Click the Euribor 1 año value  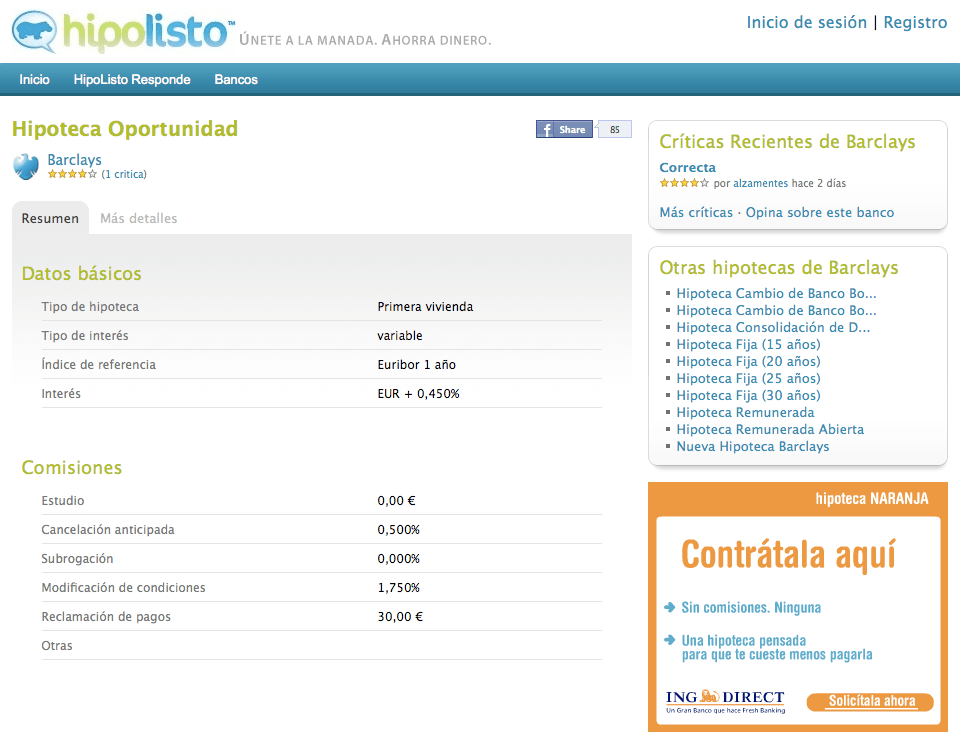pyautogui.click(x=416, y=365)
